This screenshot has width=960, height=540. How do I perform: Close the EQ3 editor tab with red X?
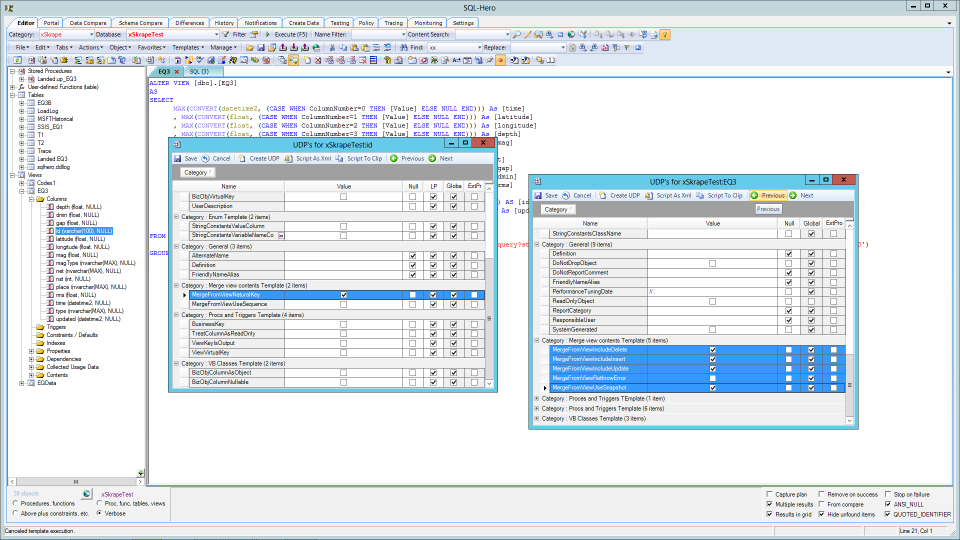coord(176,72)
